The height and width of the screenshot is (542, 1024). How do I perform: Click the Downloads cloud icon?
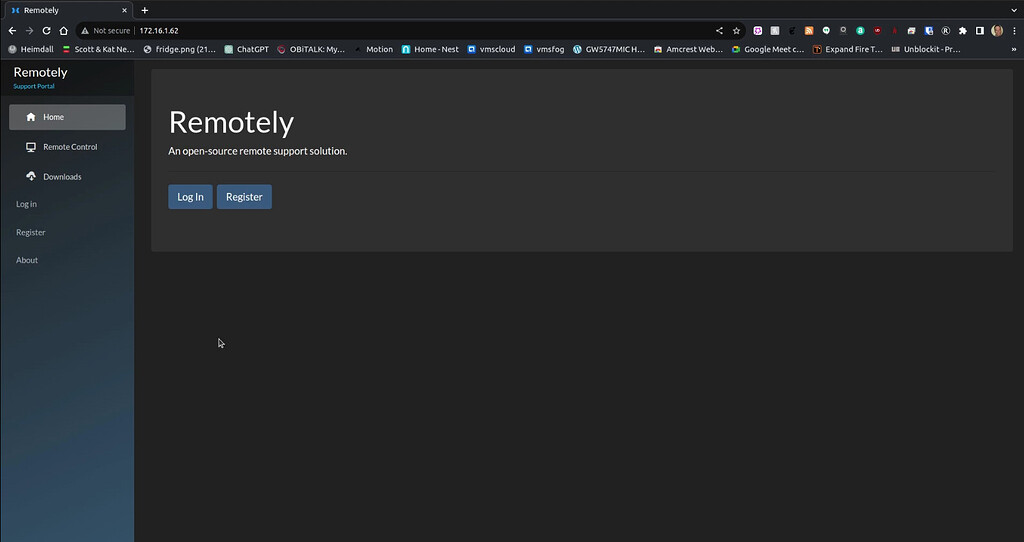pos(31,176)
